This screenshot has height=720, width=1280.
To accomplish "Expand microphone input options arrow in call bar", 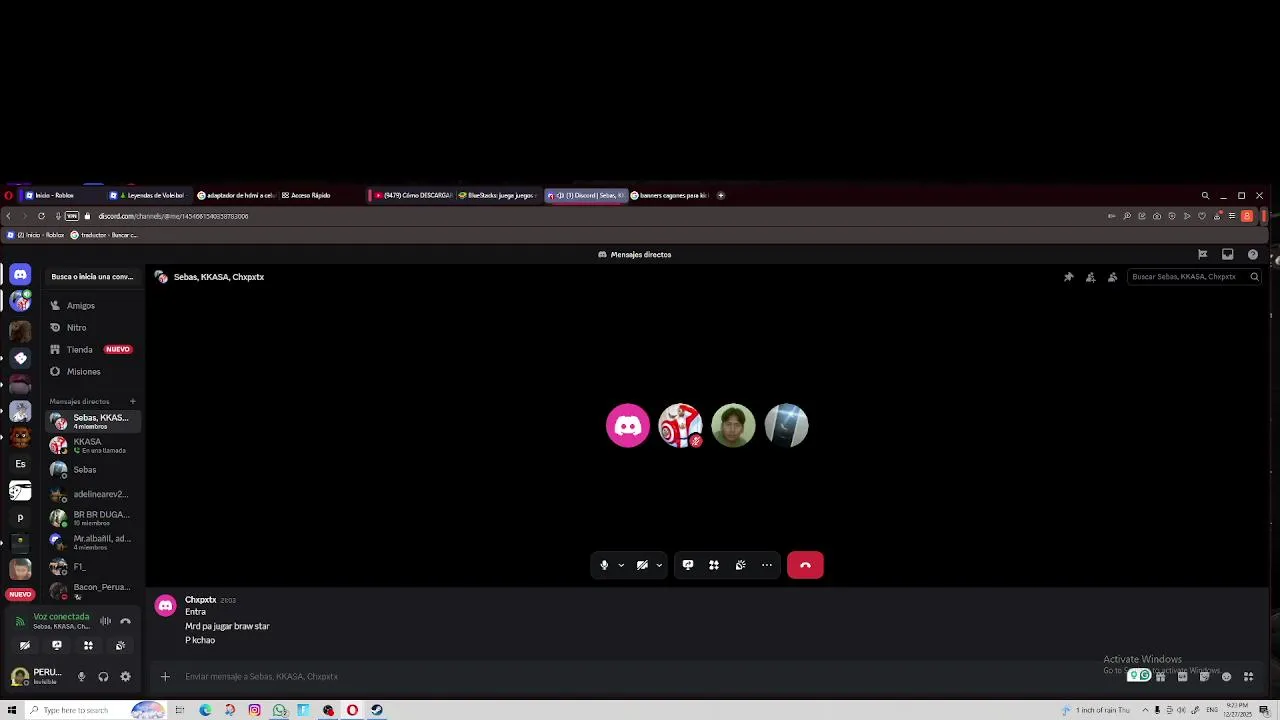I will coord(621,565).
